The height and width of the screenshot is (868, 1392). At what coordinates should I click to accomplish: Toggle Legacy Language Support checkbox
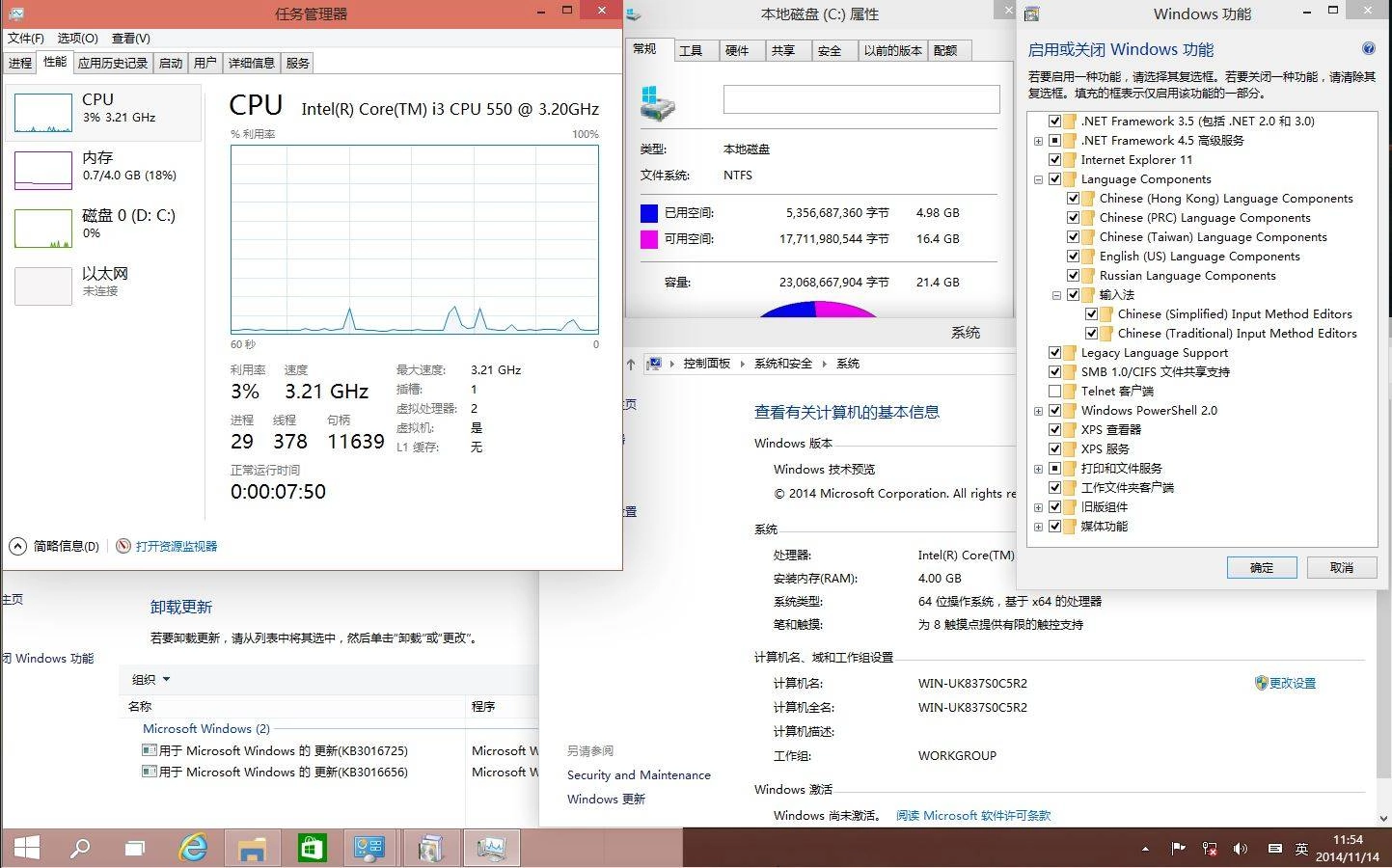1054,352
